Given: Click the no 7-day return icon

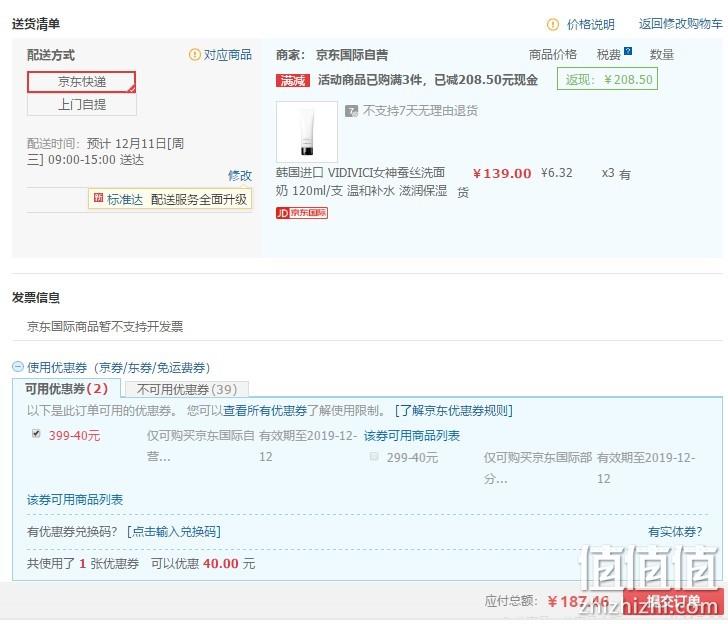Looking at the screenshot, I should pos(351,111).
